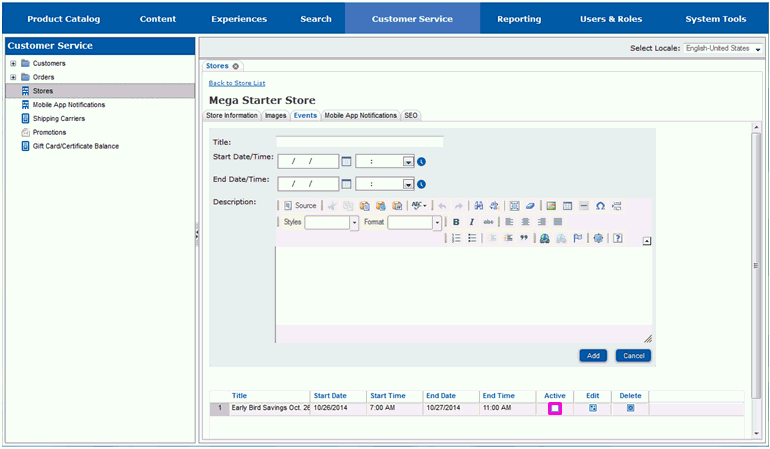Screen dimensions: 770x449
Task: Click the About question mark icon
Action: [x=618, y=238]
